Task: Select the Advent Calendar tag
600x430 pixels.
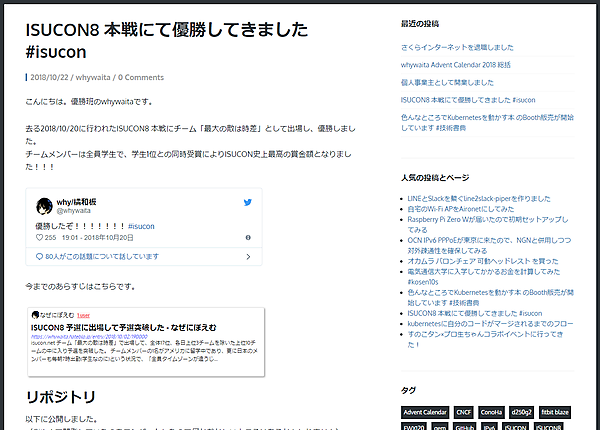Action: point(426,412)
